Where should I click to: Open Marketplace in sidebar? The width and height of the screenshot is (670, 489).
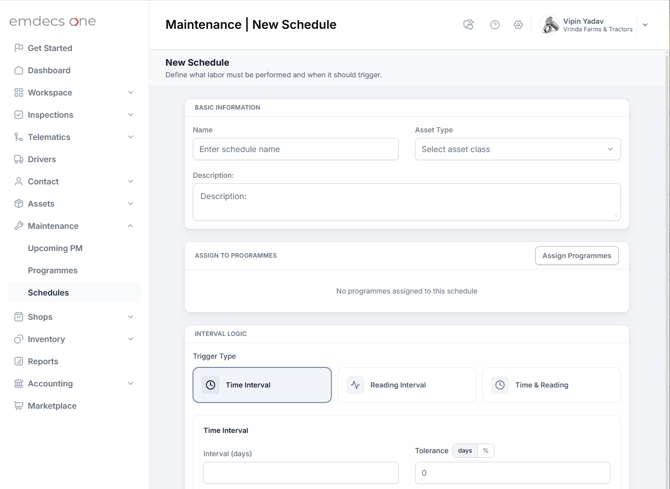tap(52, 406)
